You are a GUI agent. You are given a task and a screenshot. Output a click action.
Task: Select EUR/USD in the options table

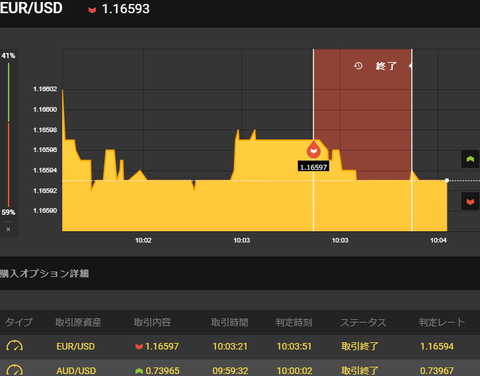click(76, 346)
